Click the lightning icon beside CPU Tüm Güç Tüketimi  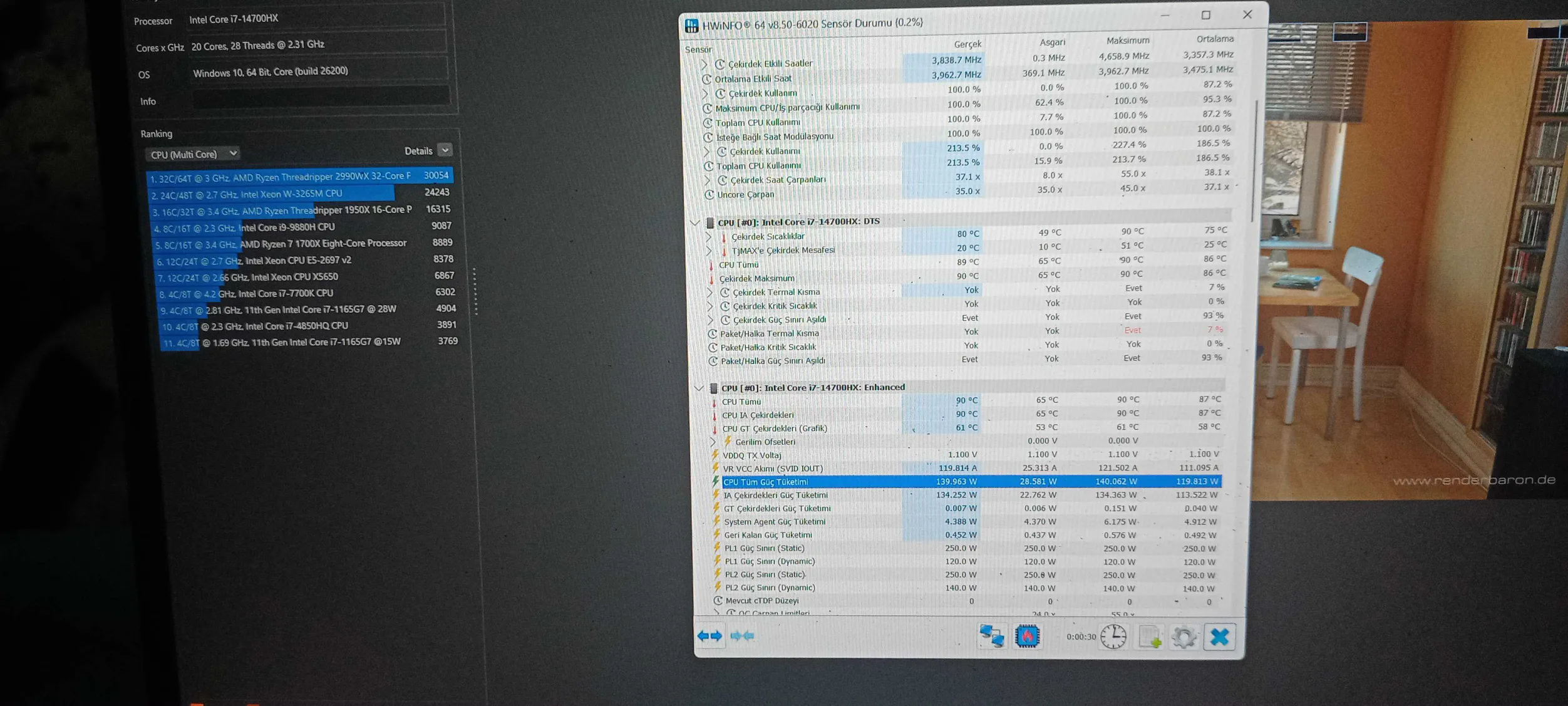(715, 481)
